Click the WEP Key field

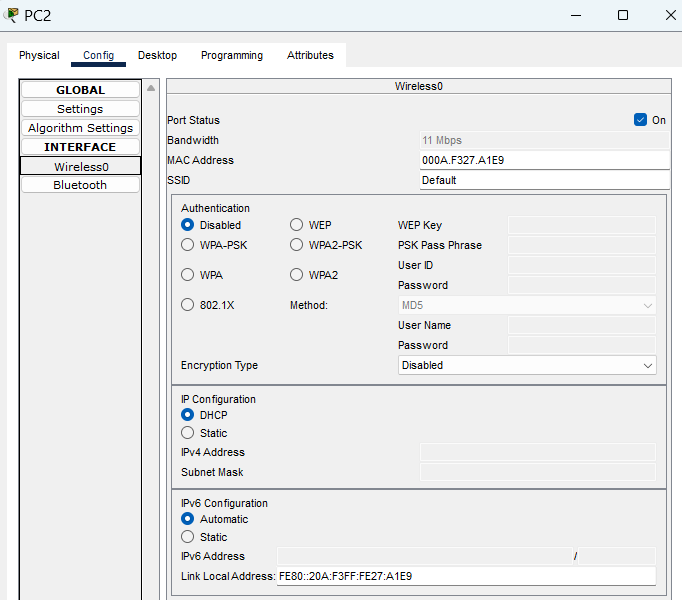582,225
